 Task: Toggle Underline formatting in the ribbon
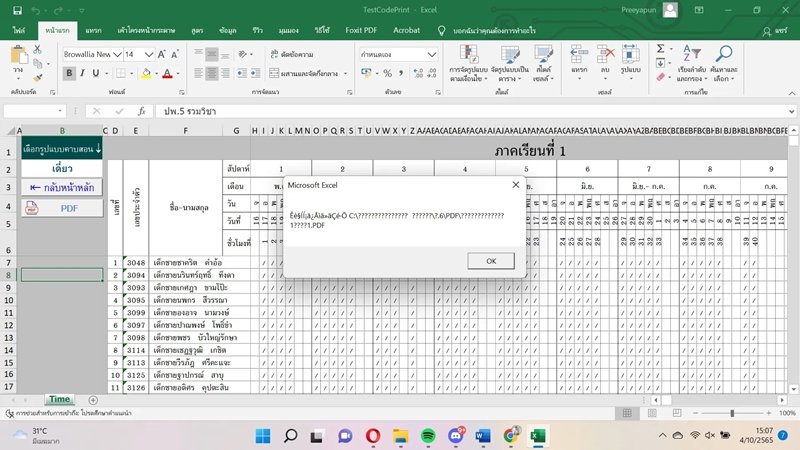(98, 73)
